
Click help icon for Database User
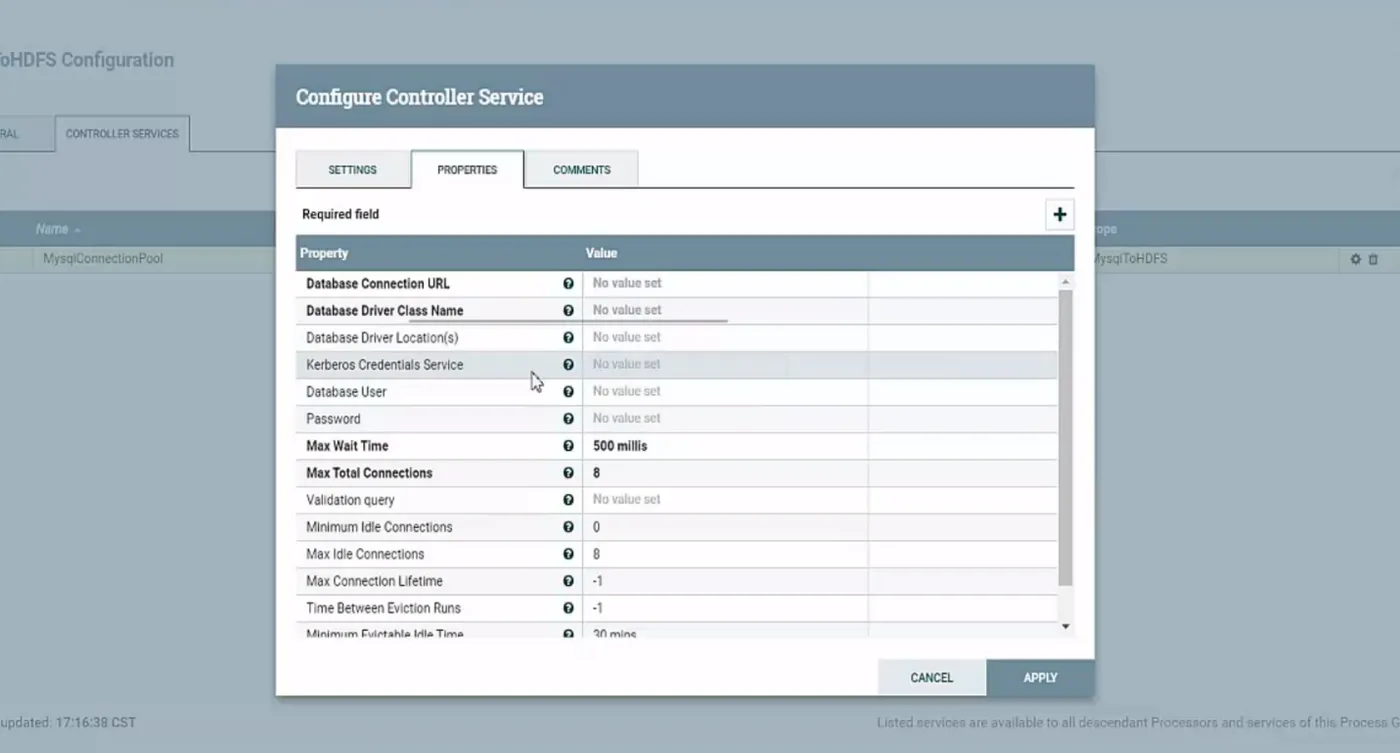(x=568, y=392)
